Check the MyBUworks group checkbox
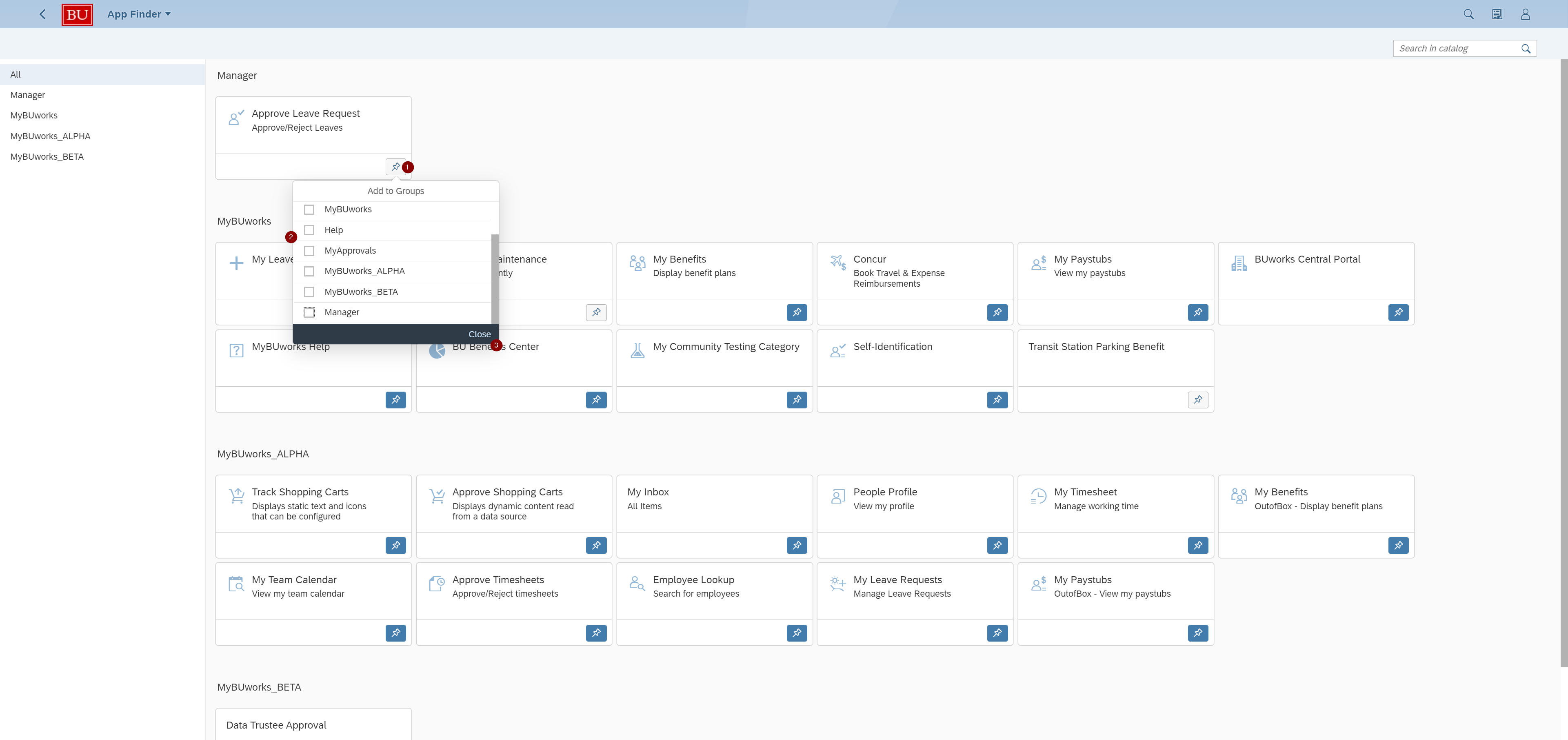Image resolution: width=1568 pixels, height=740 pixels. (309, 210)
